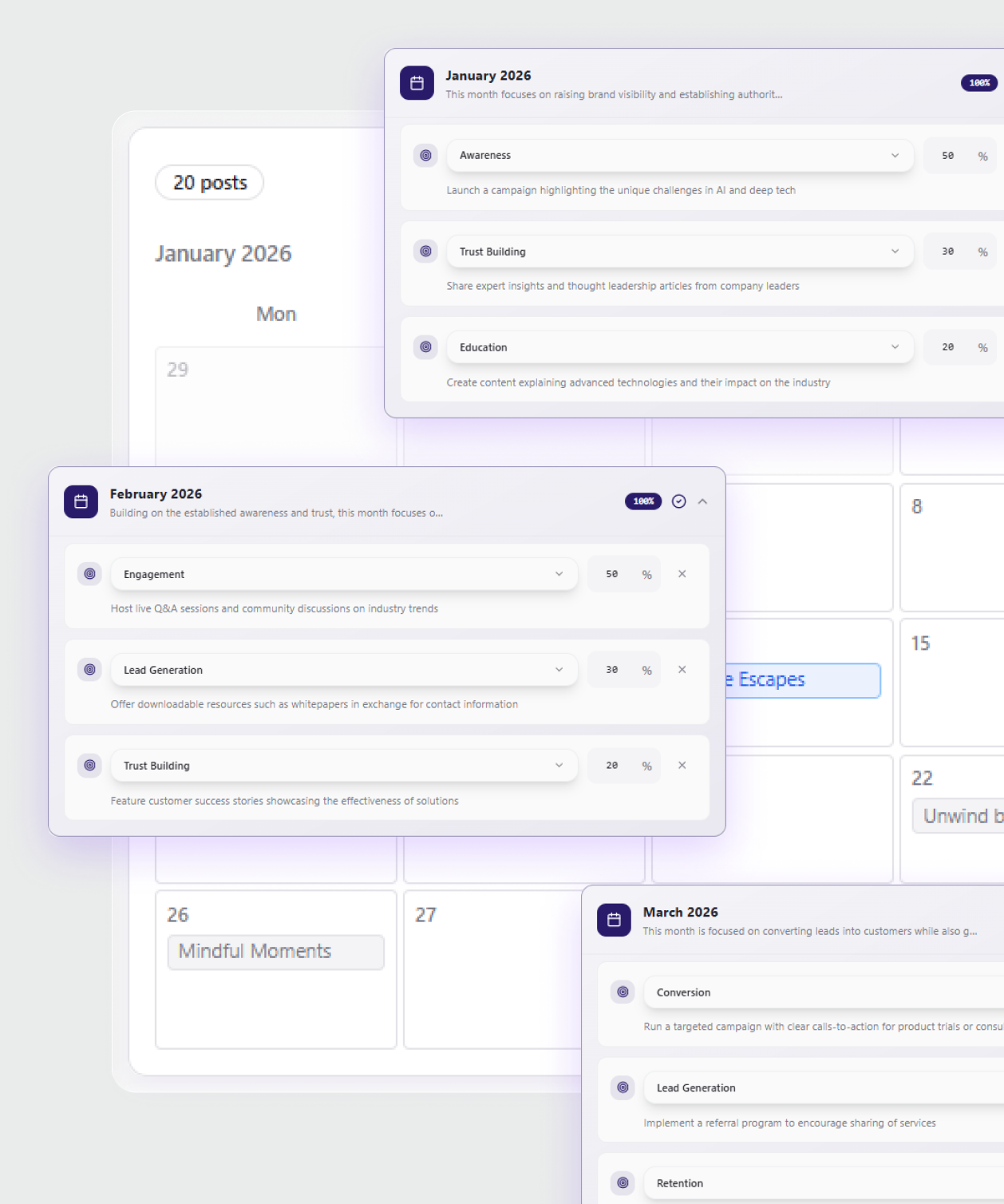Remove the Lead Generation goal in February
The width and height of the screenshot is (1004, 1204).
pyautogui.click(x=682, y=670)
